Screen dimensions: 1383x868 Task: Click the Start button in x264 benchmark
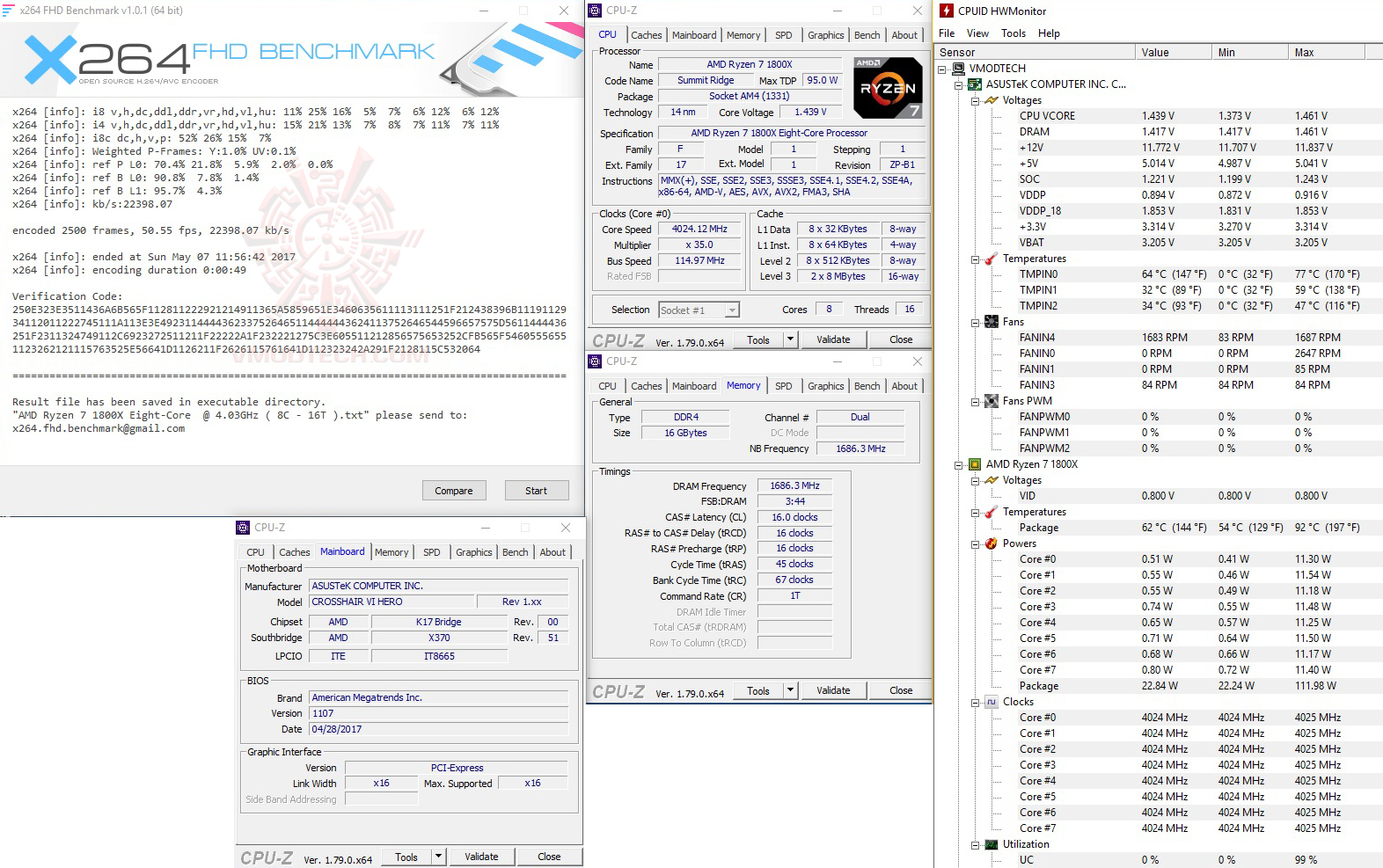click(x=537, y=491)
